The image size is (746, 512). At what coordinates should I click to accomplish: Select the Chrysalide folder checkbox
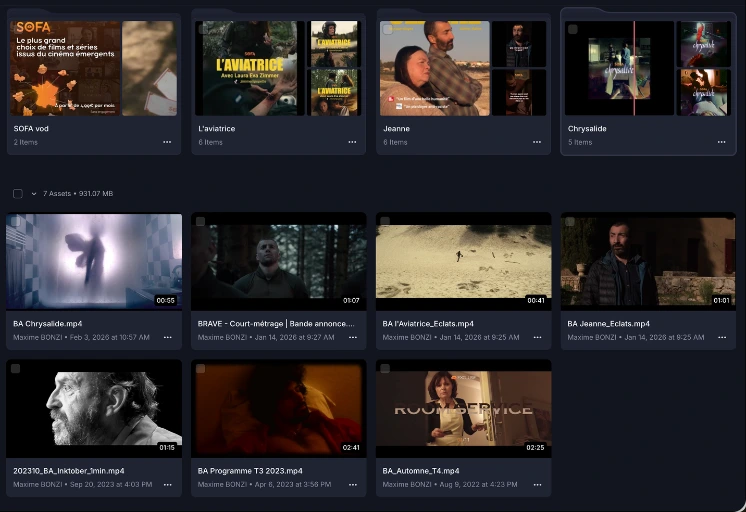(x=573, y=29)
